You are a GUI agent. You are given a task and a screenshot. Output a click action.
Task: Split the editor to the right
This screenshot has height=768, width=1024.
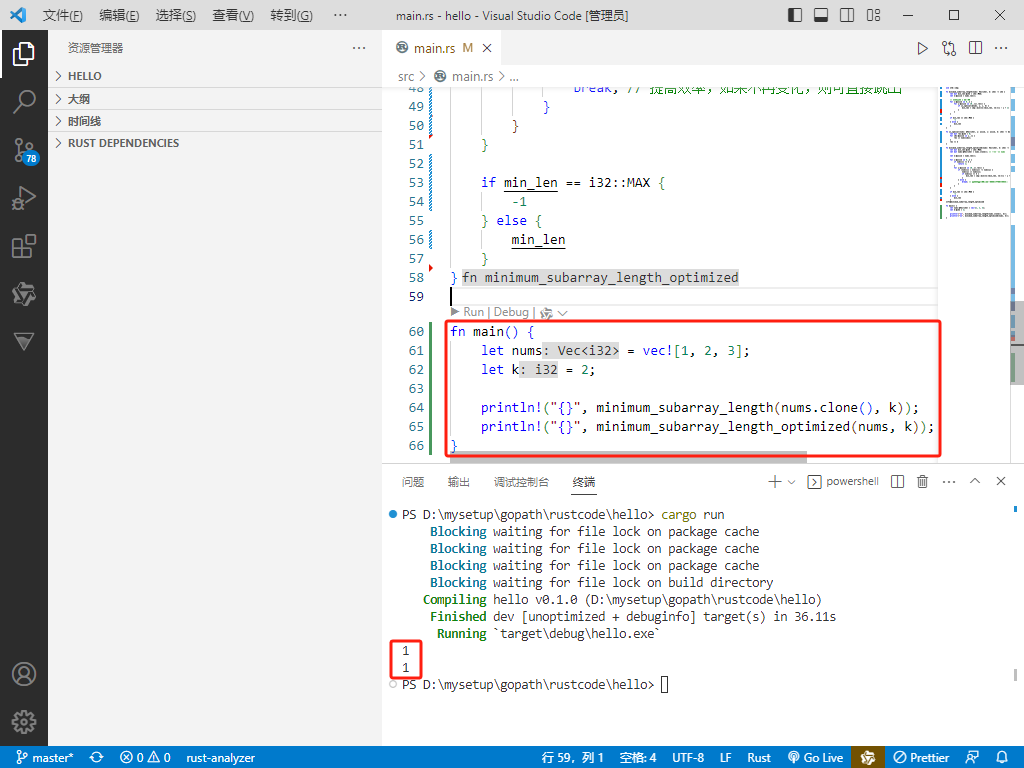pyautogui.click(x=975, y=48)
